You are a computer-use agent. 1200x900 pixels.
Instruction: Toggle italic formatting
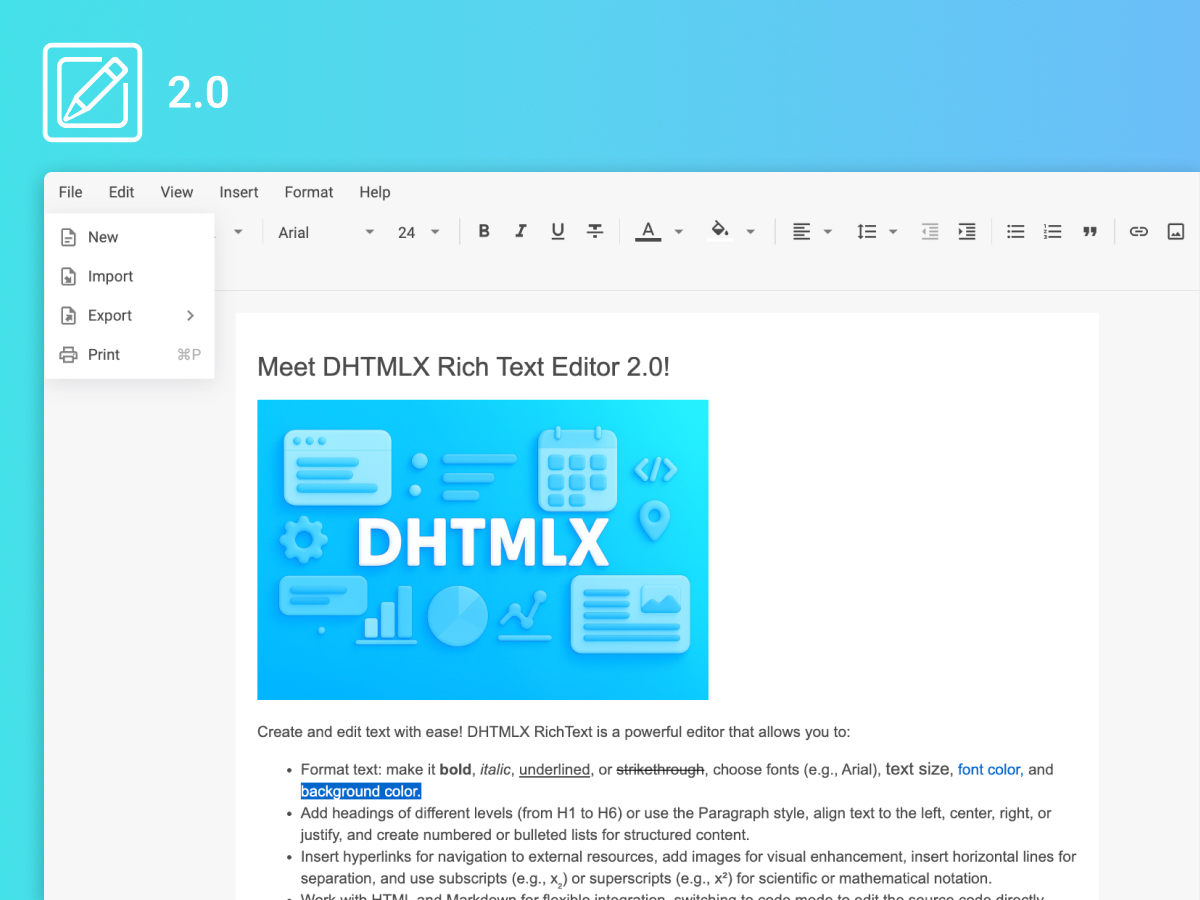521,232
